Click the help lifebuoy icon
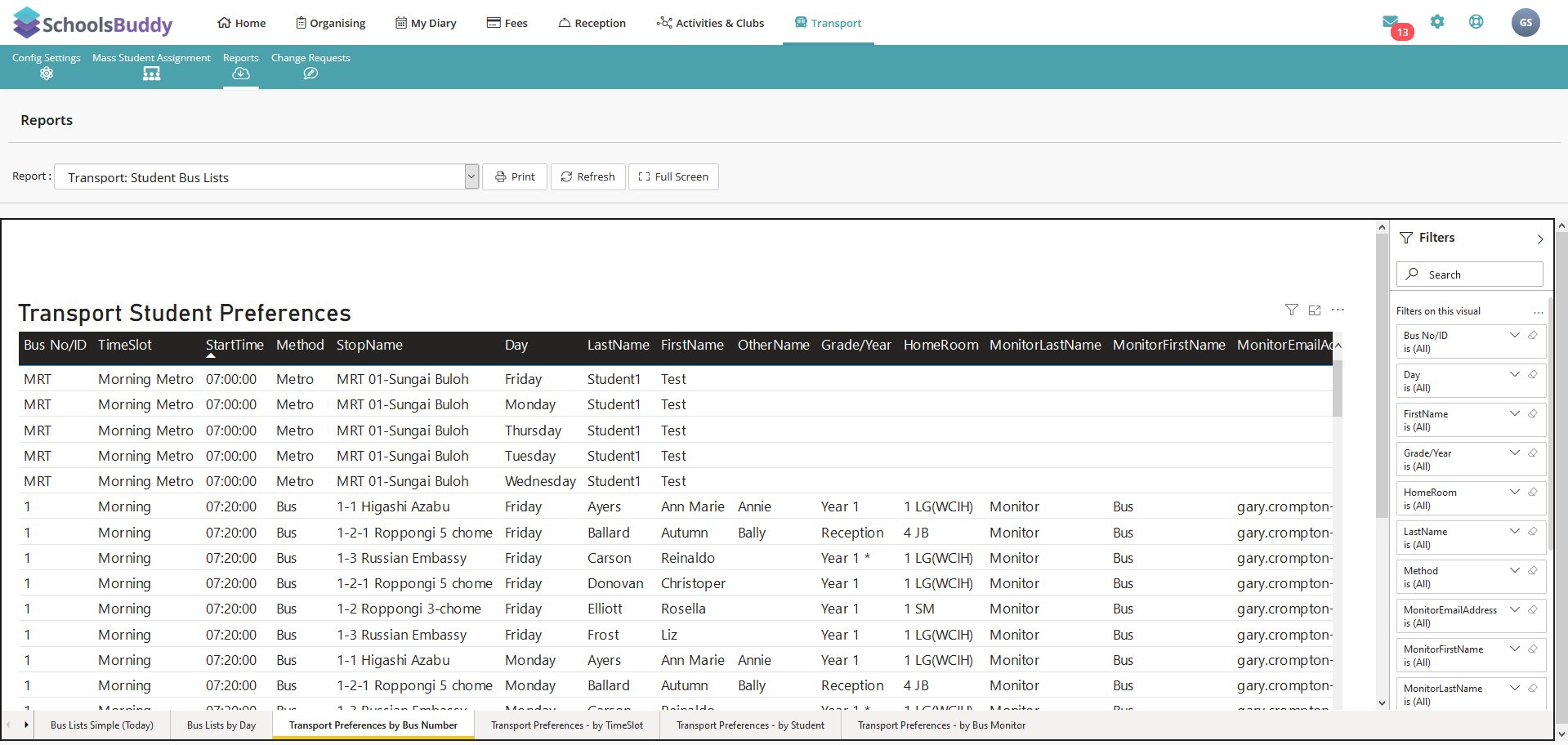The height and width of the screenshot is (745, 1568). coord(1476,22)
